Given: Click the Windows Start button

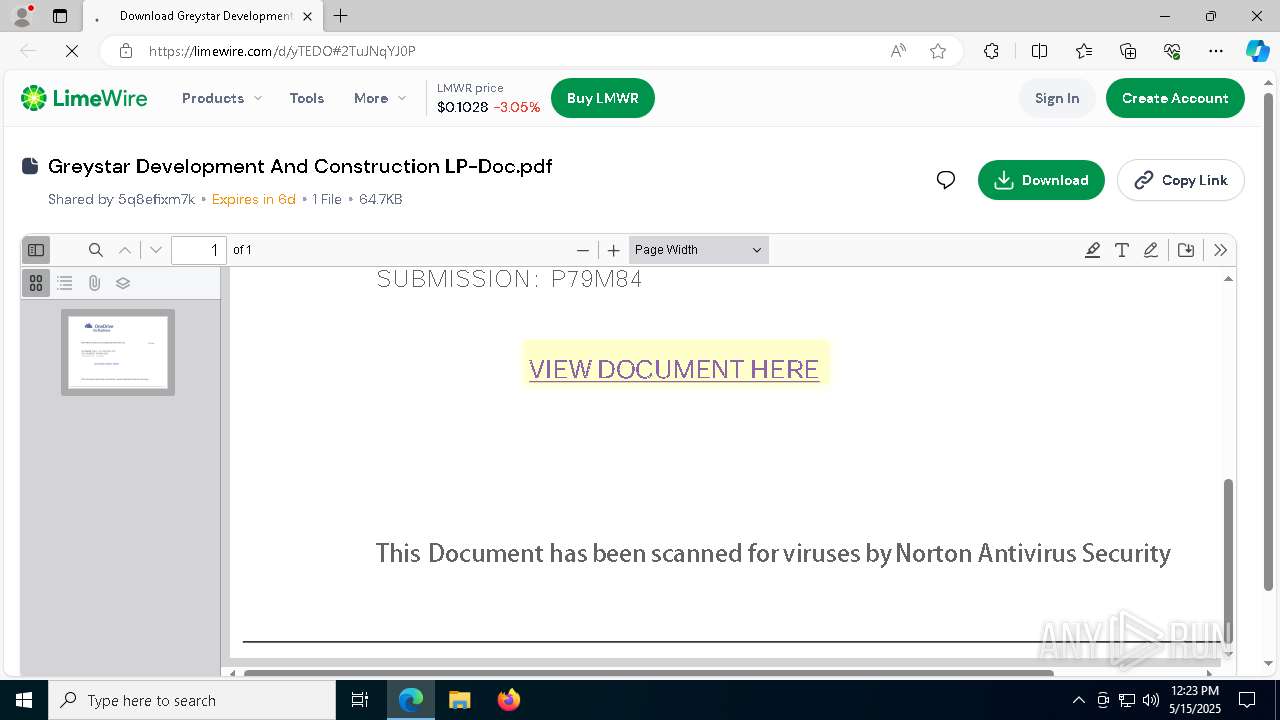Looking at the screenshot, I should [24, 700].
